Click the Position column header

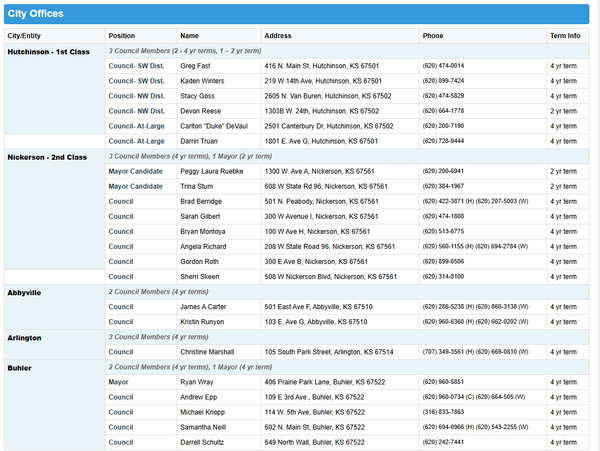tap(122, 36)
